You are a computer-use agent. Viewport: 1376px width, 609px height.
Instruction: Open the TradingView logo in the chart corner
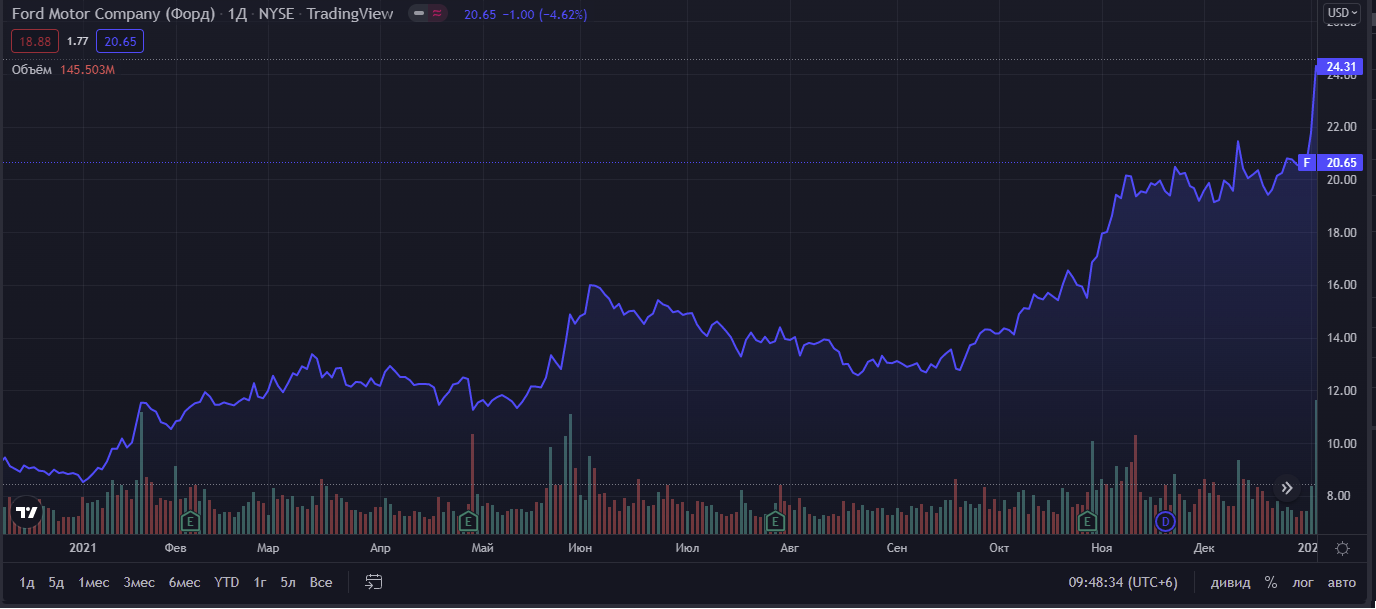(28, 512)
